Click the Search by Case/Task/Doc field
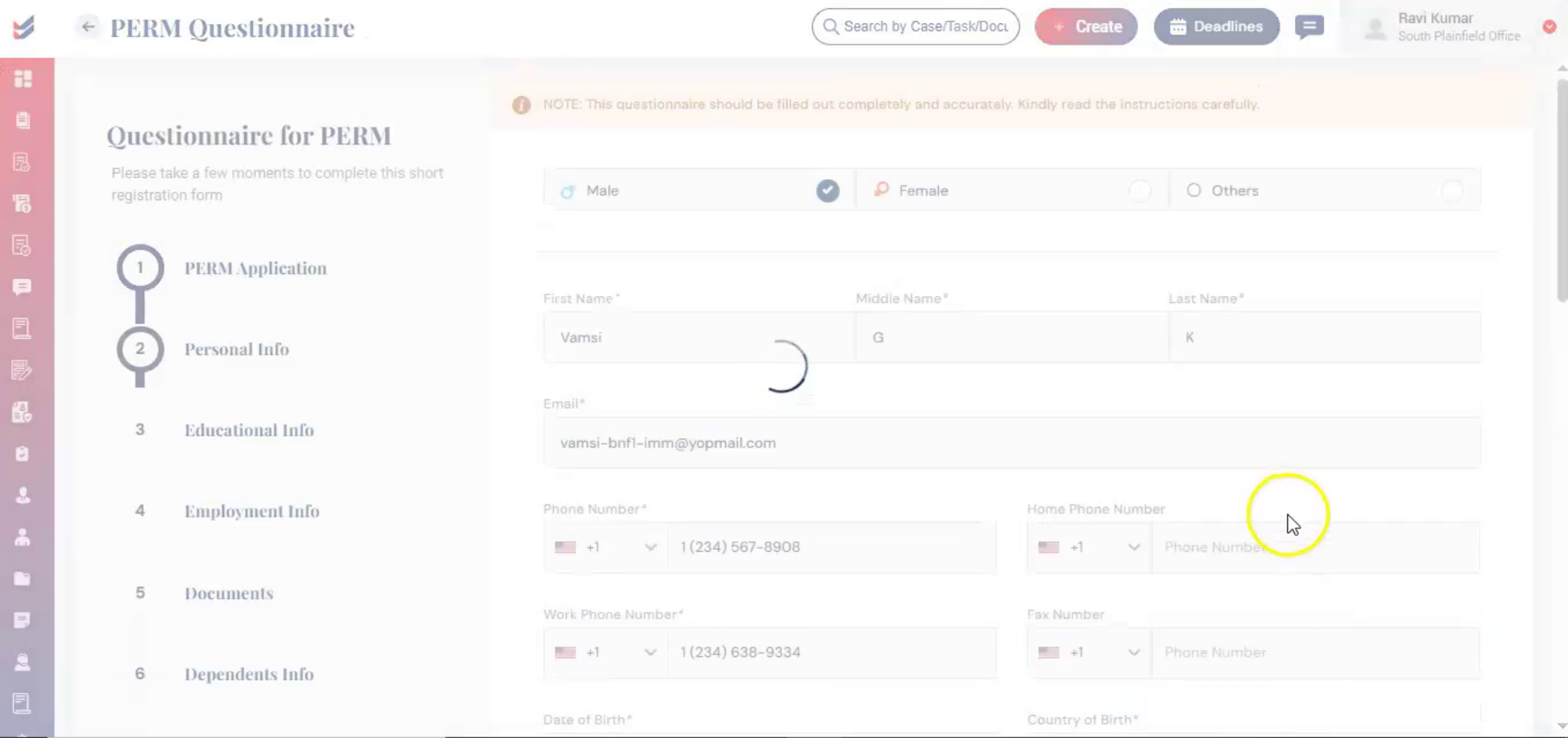Screen dimensions: 1568x738 pos(915,27)
